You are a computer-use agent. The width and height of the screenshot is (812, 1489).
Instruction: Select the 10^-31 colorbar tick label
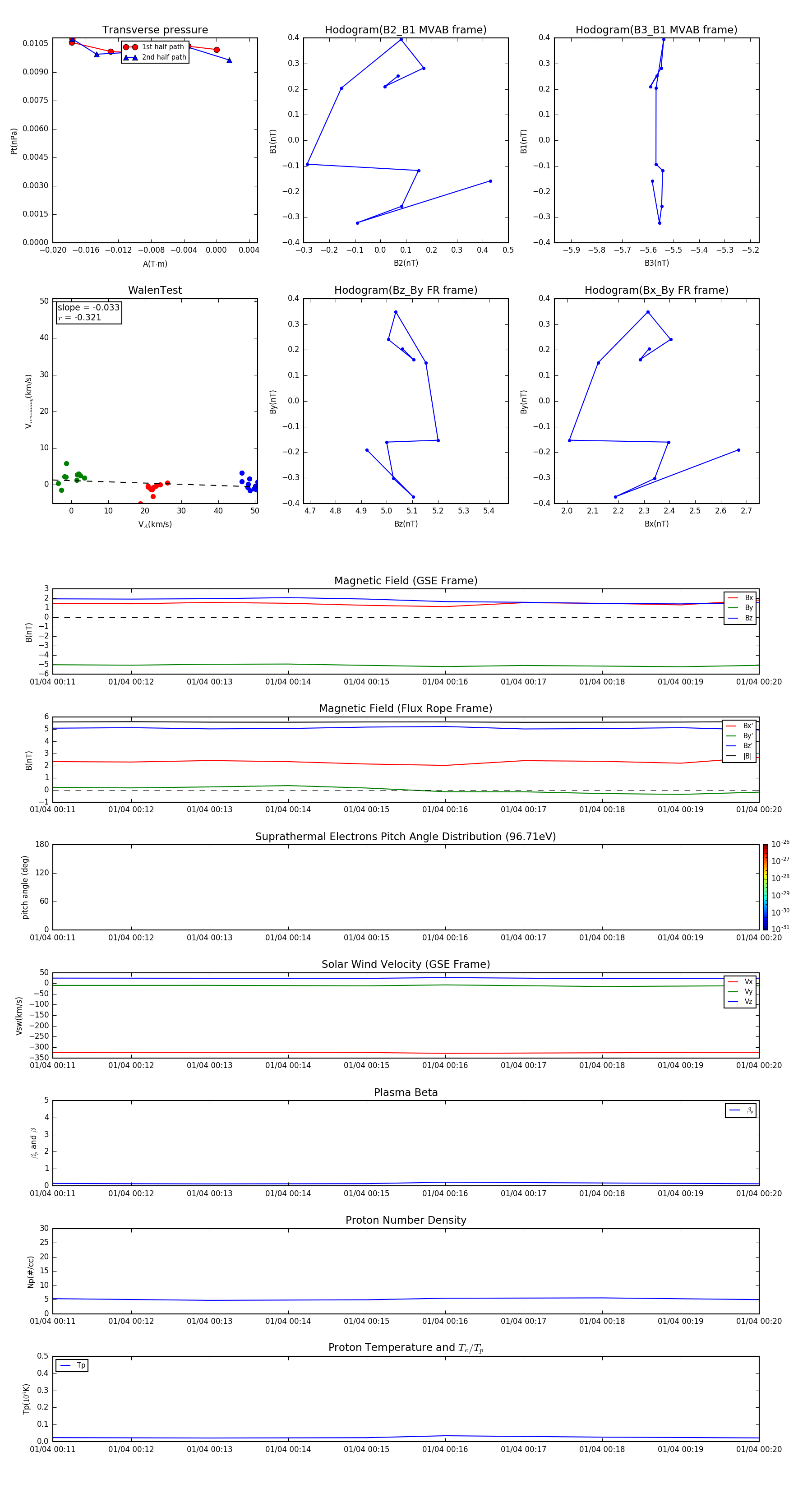(780, 929)
